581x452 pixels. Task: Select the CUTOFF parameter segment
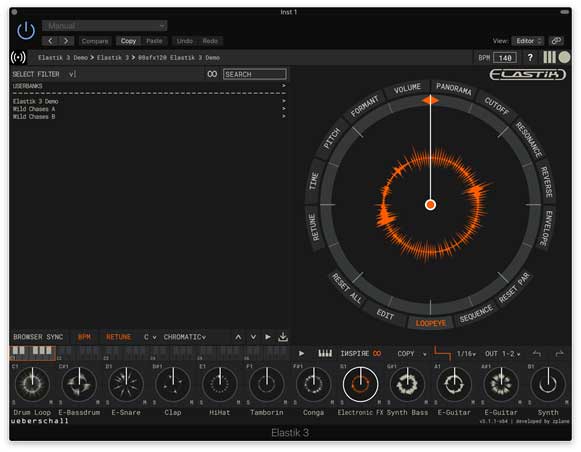coord(497,106)
